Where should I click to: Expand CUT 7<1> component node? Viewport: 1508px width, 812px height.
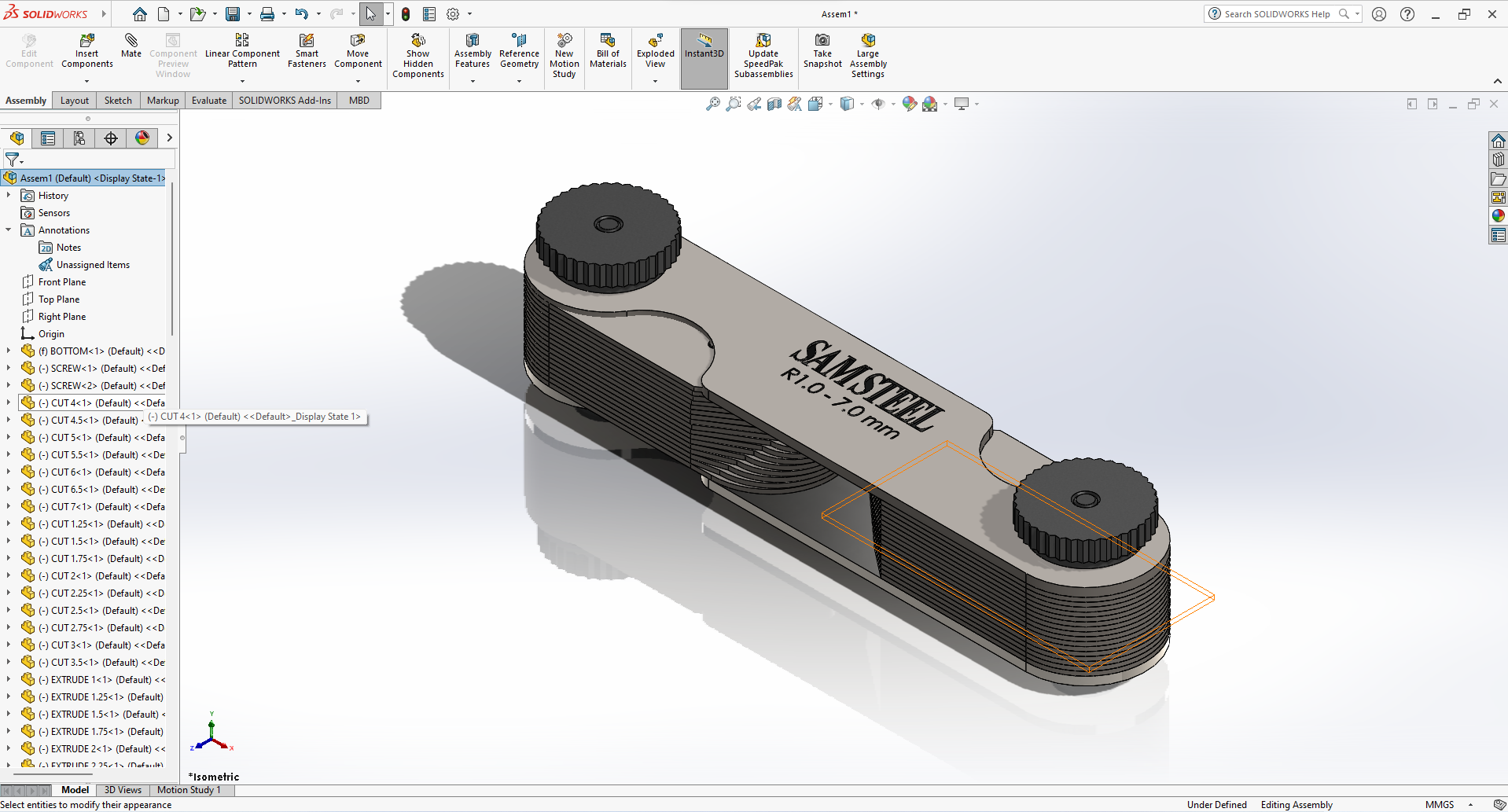(x=9, y=506)
